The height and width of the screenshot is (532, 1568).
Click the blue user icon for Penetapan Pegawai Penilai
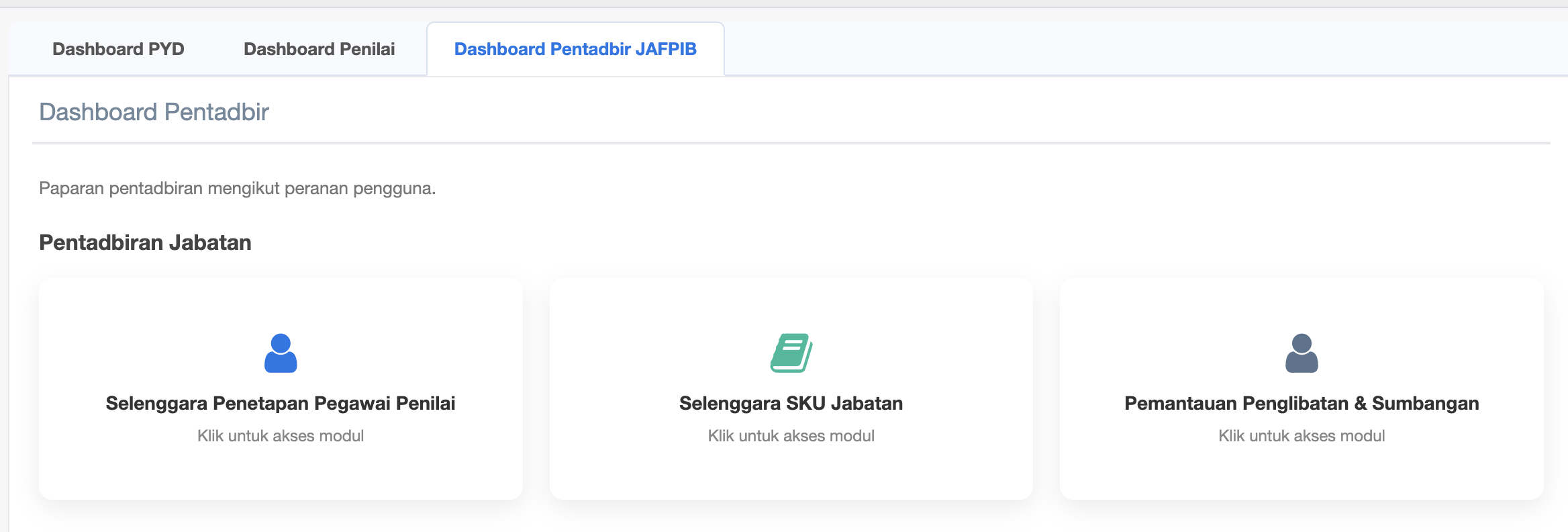click(x=281, y=353)
